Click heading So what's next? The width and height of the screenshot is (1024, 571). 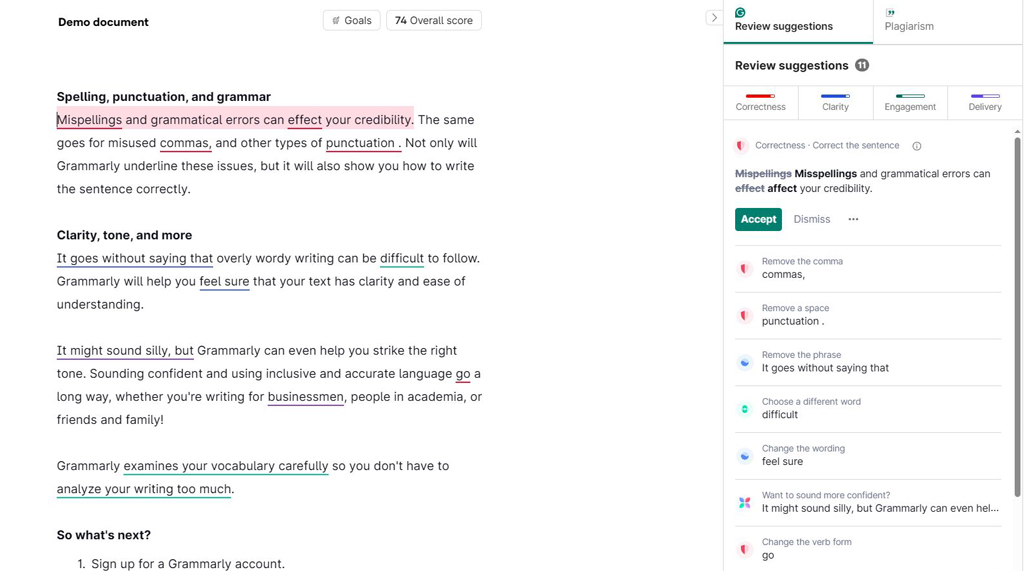pyautogui.click(x=104, y=535)
